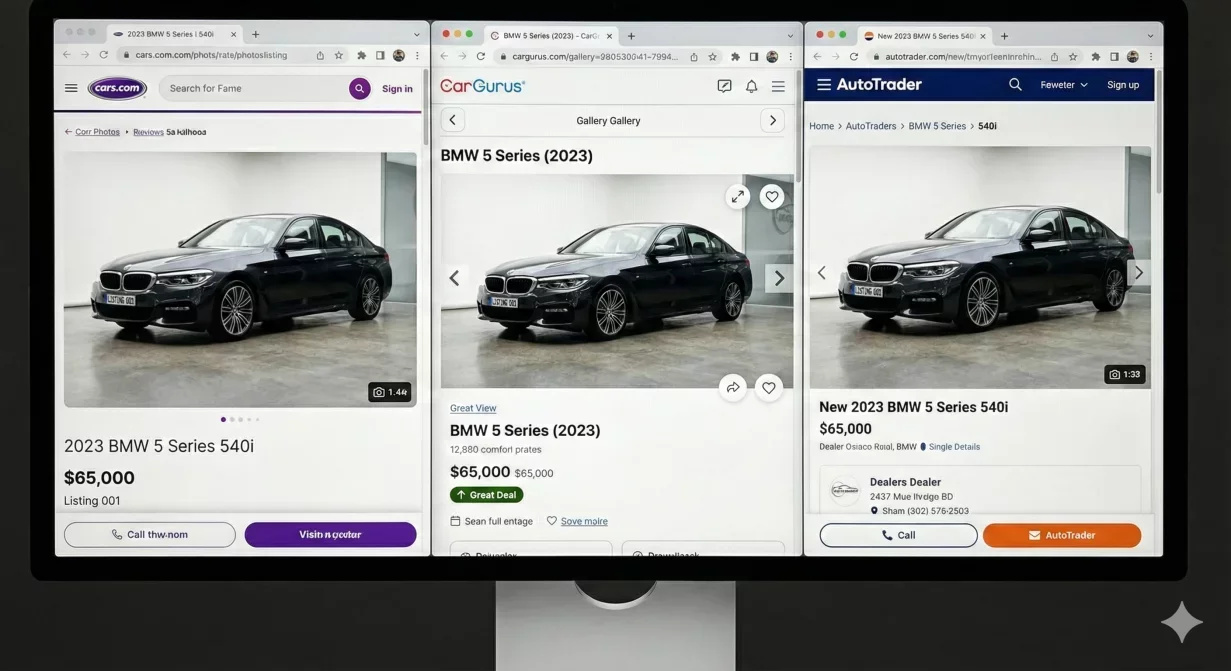Click the main BMW photo on Cars.com
Screen dimensions: 1231x671
coord(240,279)
